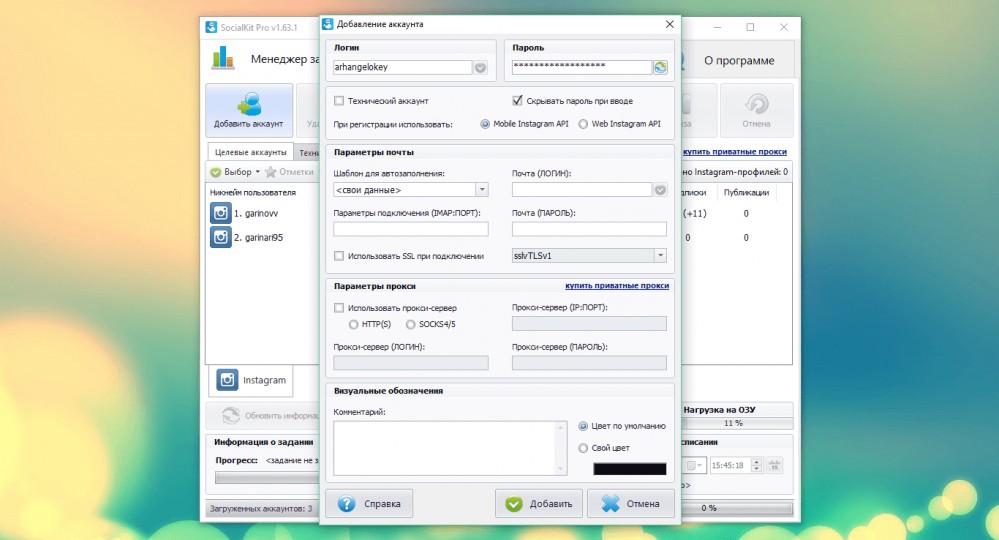Add account button in main window
999x540 pixels.
(248, 110)
